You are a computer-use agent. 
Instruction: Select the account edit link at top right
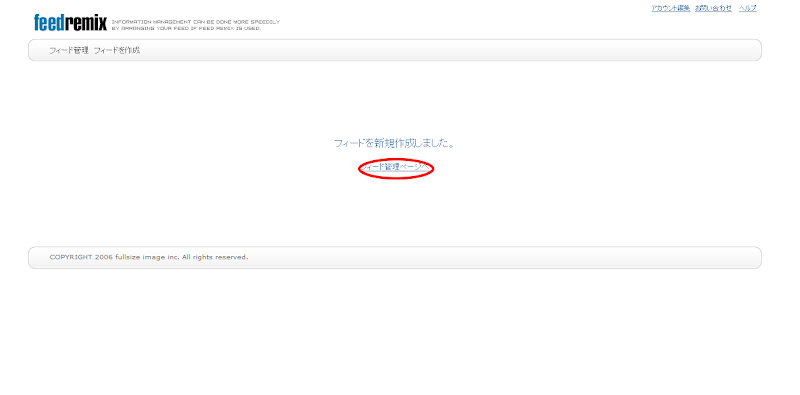670,8
